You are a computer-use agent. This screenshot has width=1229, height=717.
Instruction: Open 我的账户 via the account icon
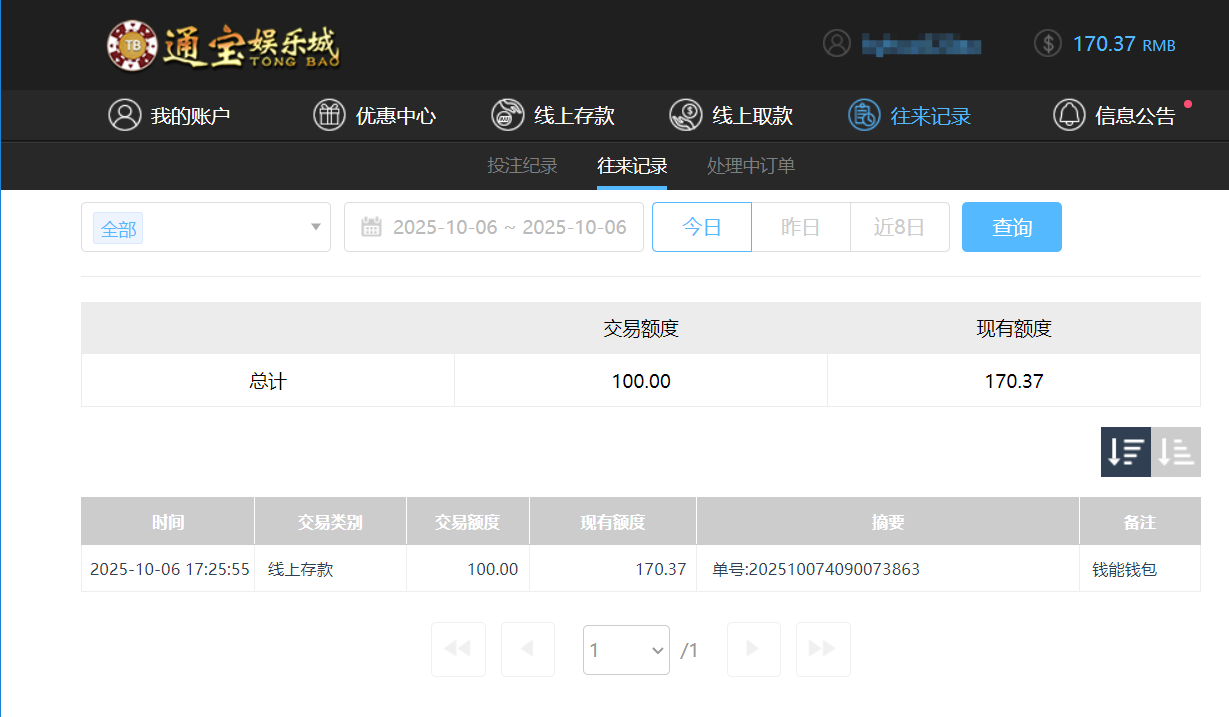coord(124,115)
